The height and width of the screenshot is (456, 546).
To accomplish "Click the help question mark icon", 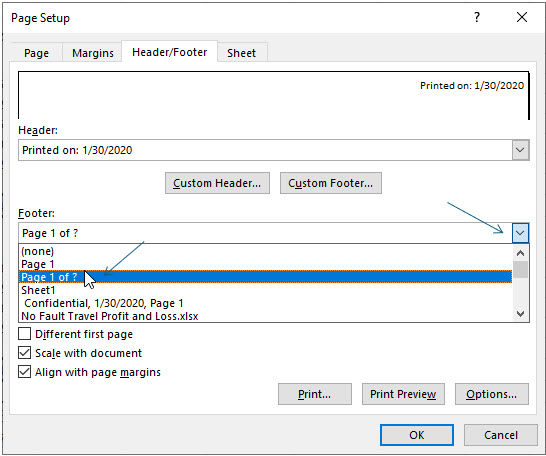I will [477, 17].
